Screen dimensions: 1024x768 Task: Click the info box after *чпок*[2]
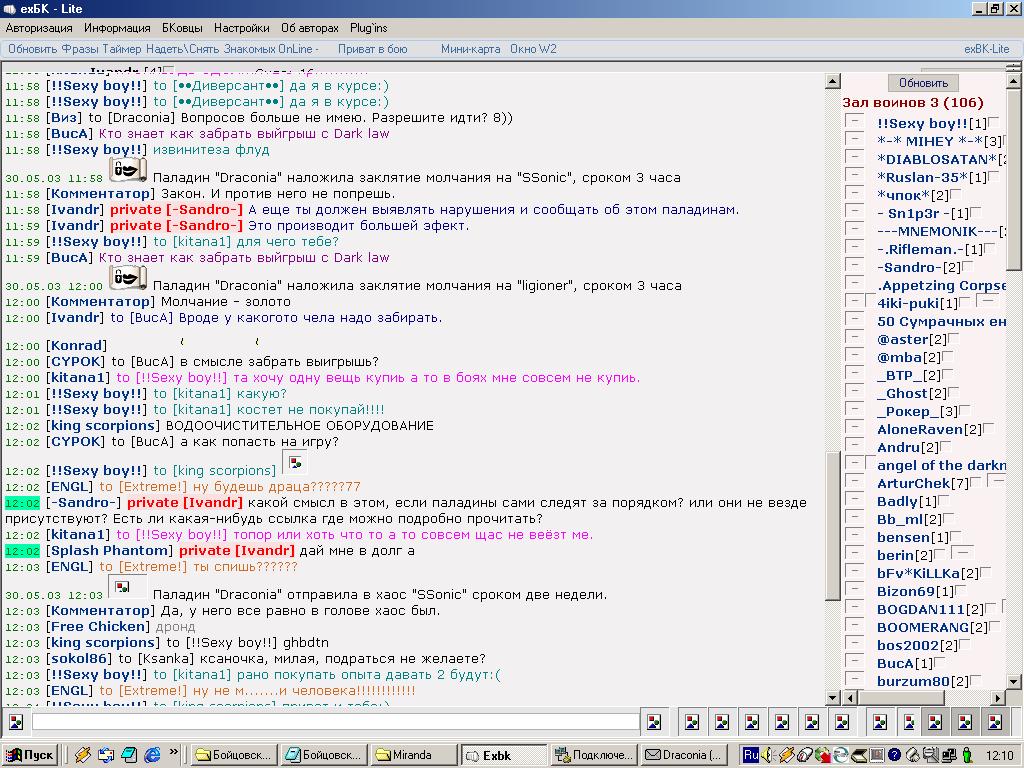click(x=956, y=194)
